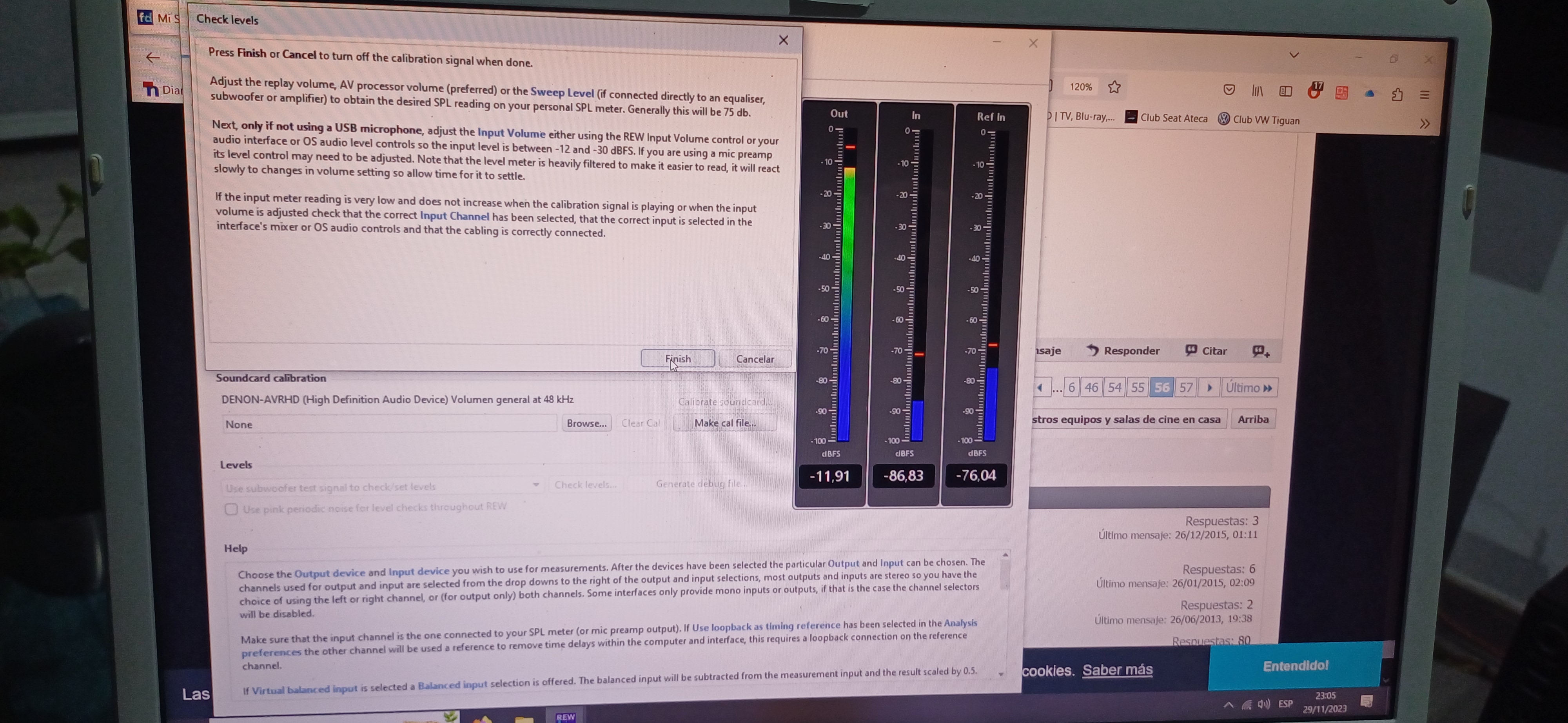Open the Virtual balanced input link
The height and width of the screenshot is (723, 1568).
tap(304, 690)
